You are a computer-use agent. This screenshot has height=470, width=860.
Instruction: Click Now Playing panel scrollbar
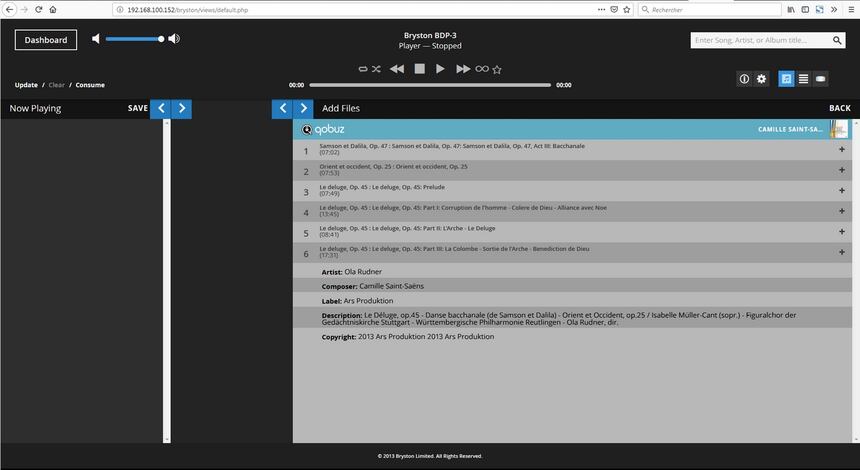pos(167,281)
